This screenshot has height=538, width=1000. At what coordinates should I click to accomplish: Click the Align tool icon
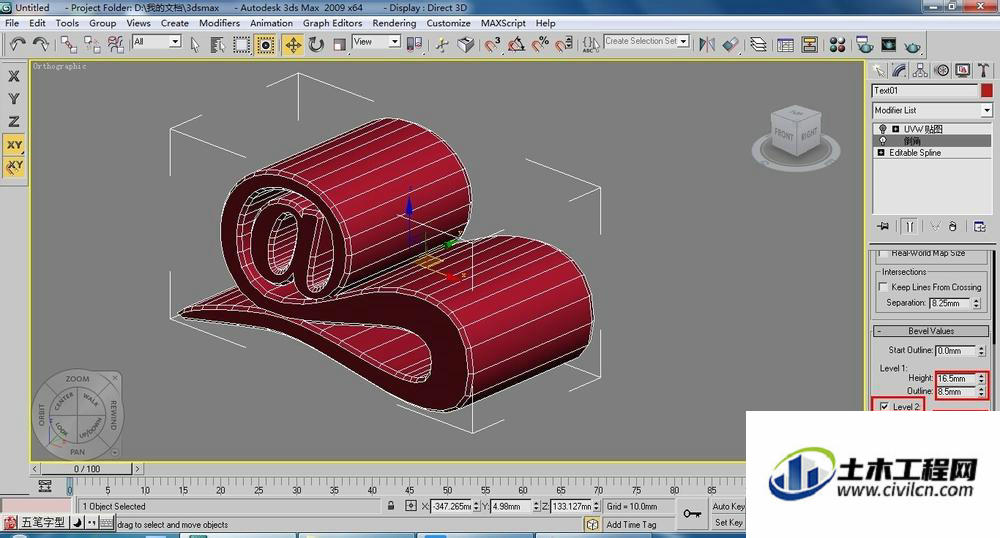click(731, 44)
